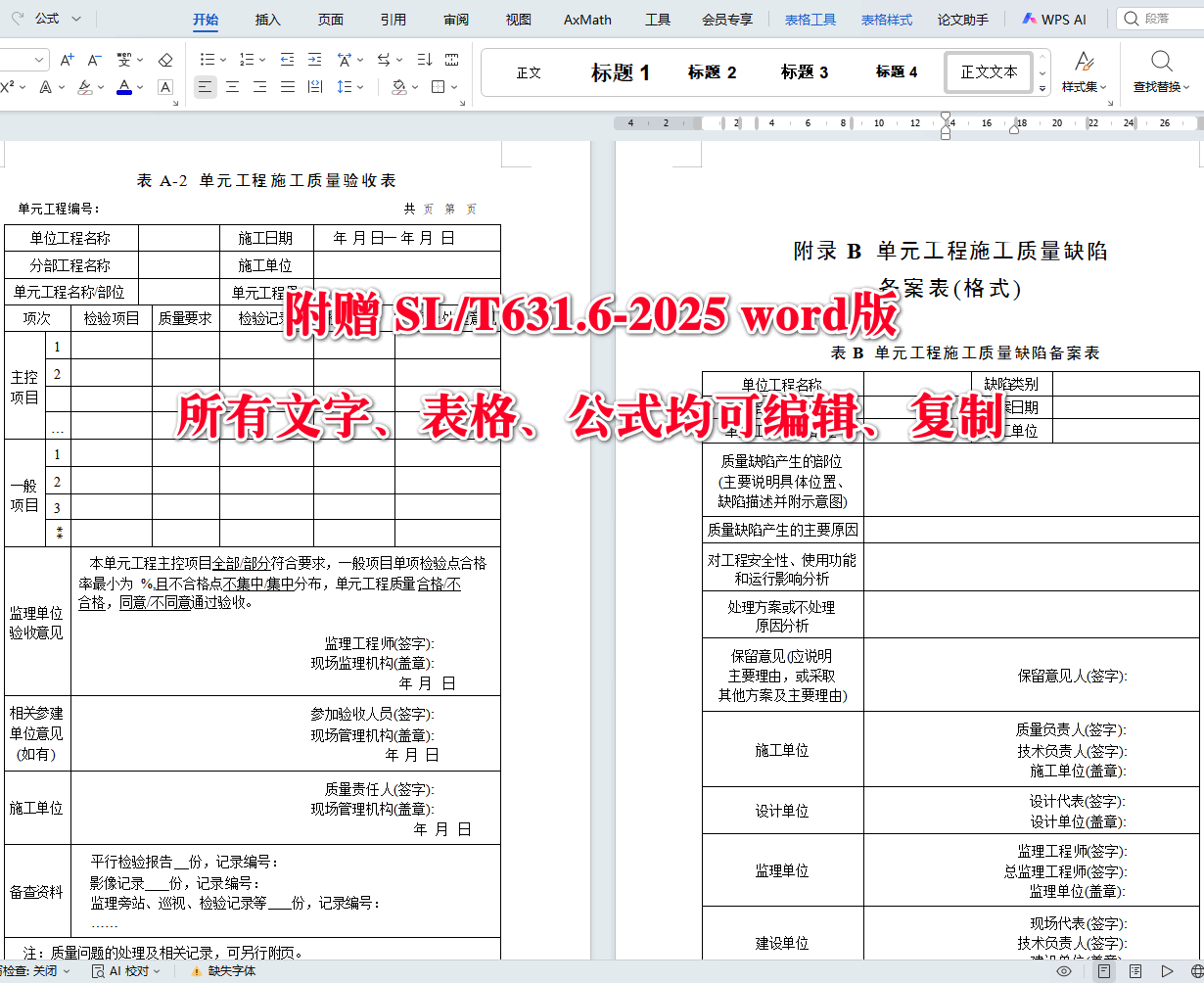Viewport: 1204px width, 983px height.
Task: Select the 正文文本 style
Action: point(989,72)
